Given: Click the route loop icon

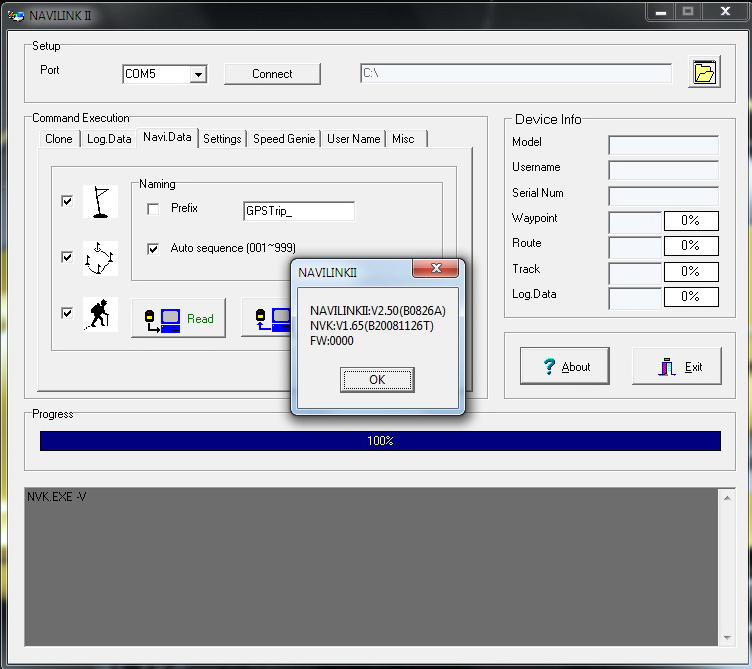Looking at the screenshot, I should (x=100, y=258).
